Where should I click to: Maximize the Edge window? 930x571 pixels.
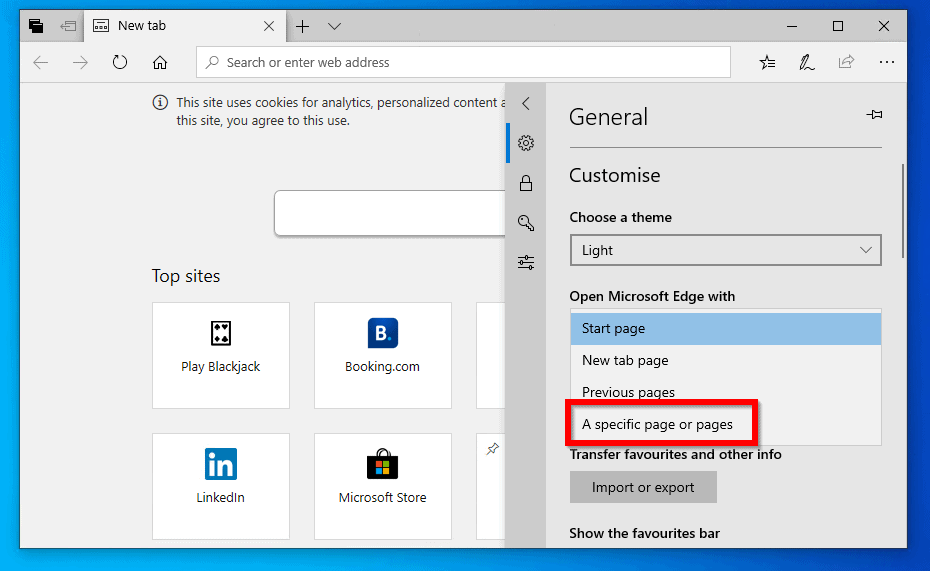(x=838, y=26)
